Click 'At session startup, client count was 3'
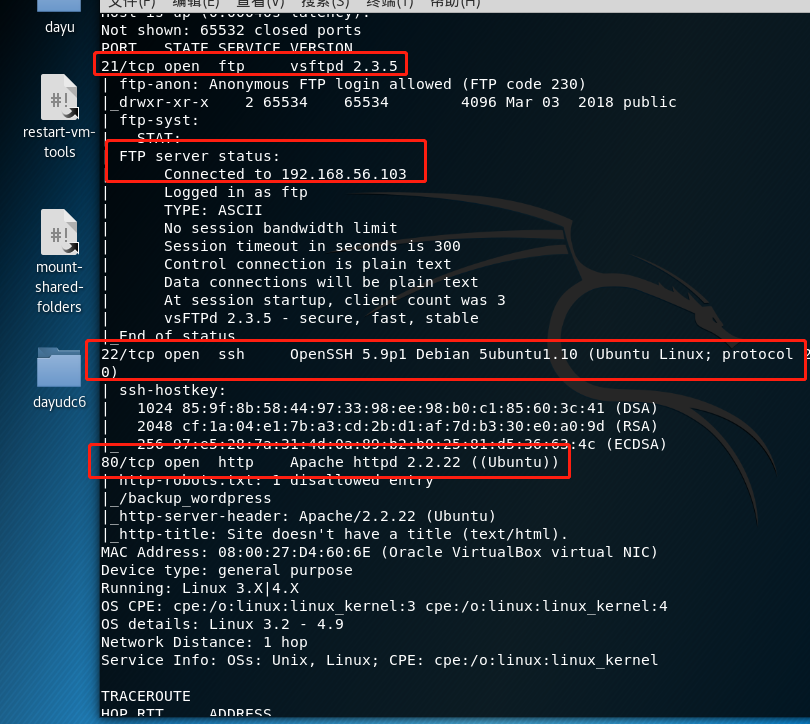The width and height of the screenshot is (810, 724). tap(335, 300)
